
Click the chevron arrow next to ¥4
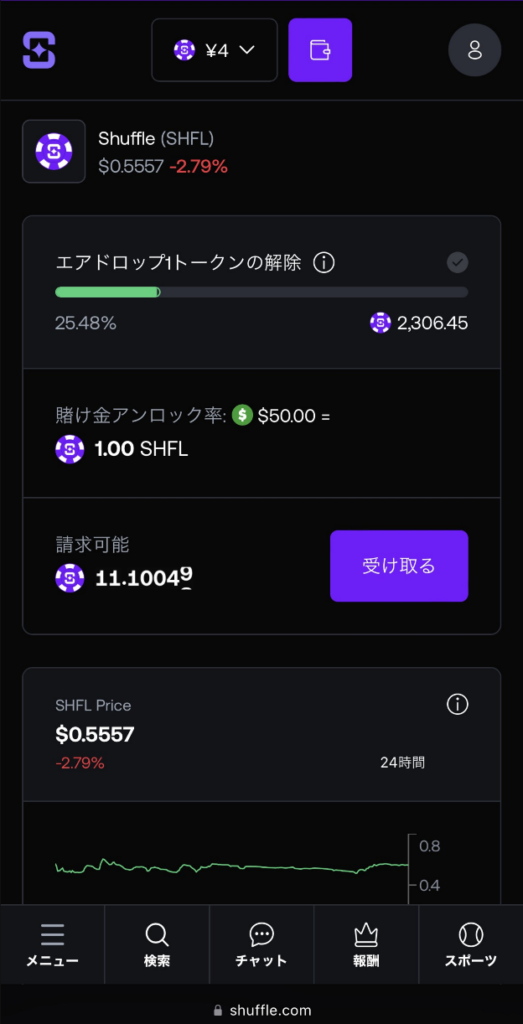tap(247, 50)
